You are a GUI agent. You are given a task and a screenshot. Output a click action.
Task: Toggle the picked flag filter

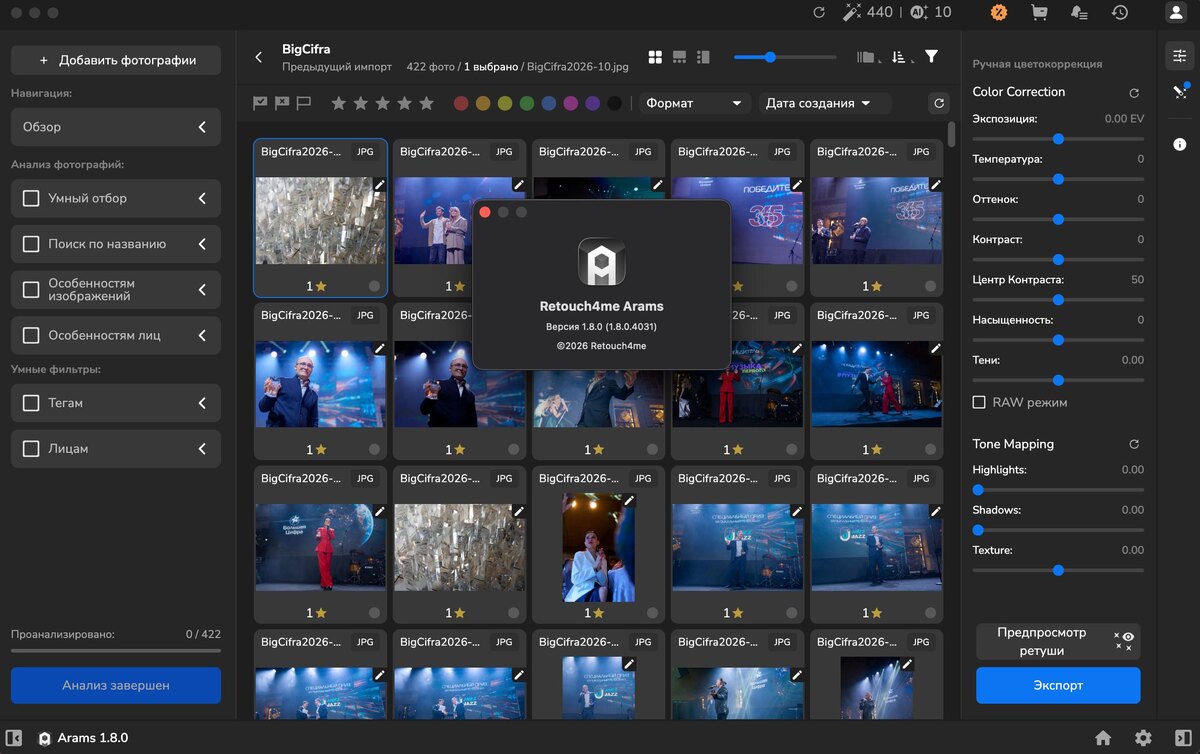(x=260, y=103)
